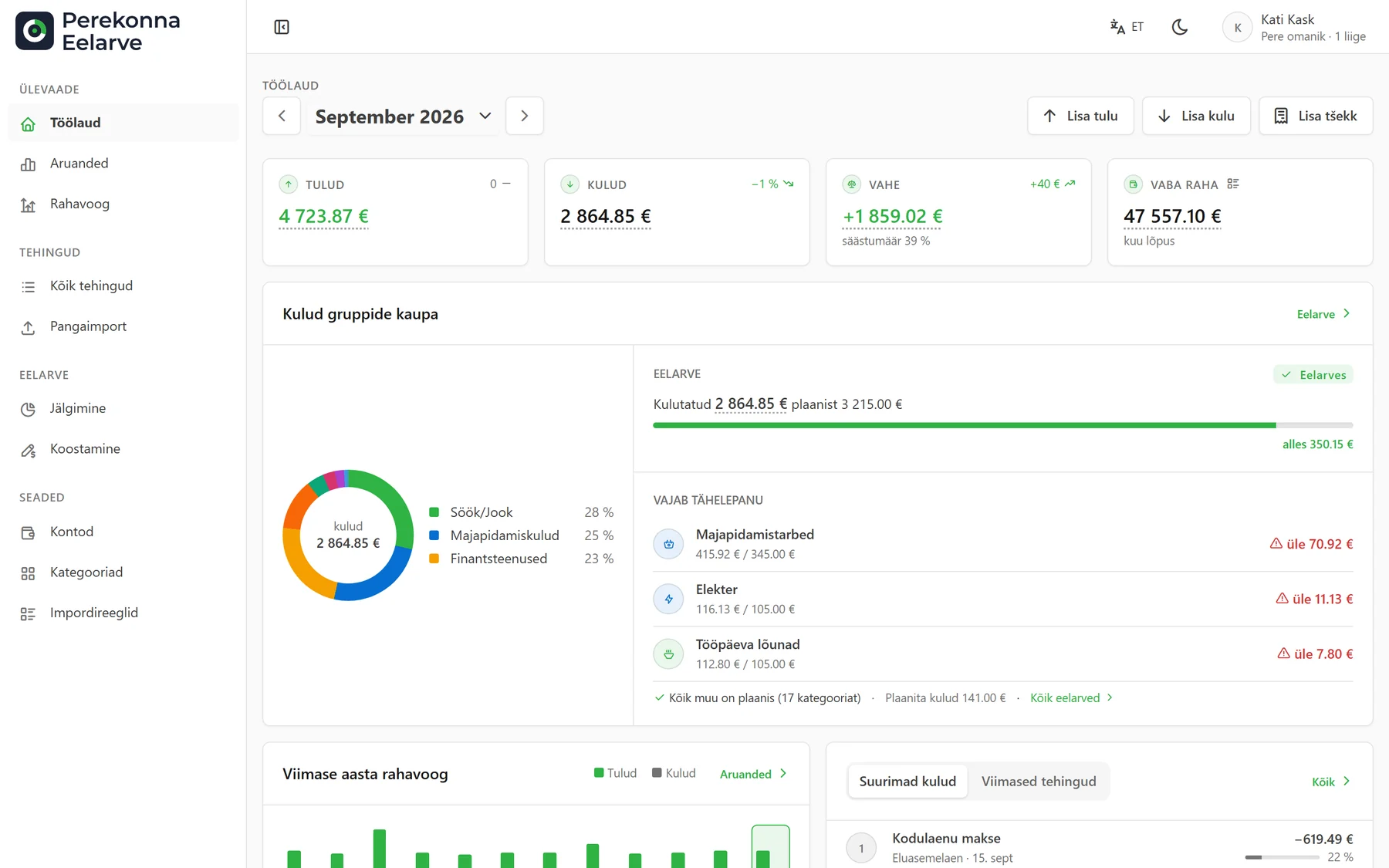This screenshot has width=1389, height=868.
Task: Click the Lisa kulu button
Action: pos(1196,116)
